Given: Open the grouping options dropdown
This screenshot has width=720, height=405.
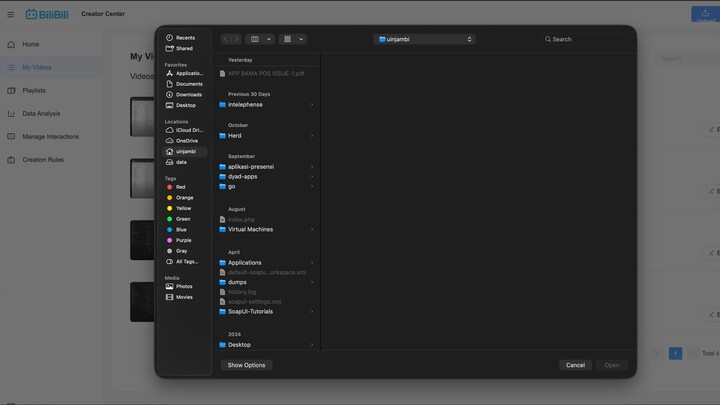Looking at the screenshot, I should (x=293, y=39).
